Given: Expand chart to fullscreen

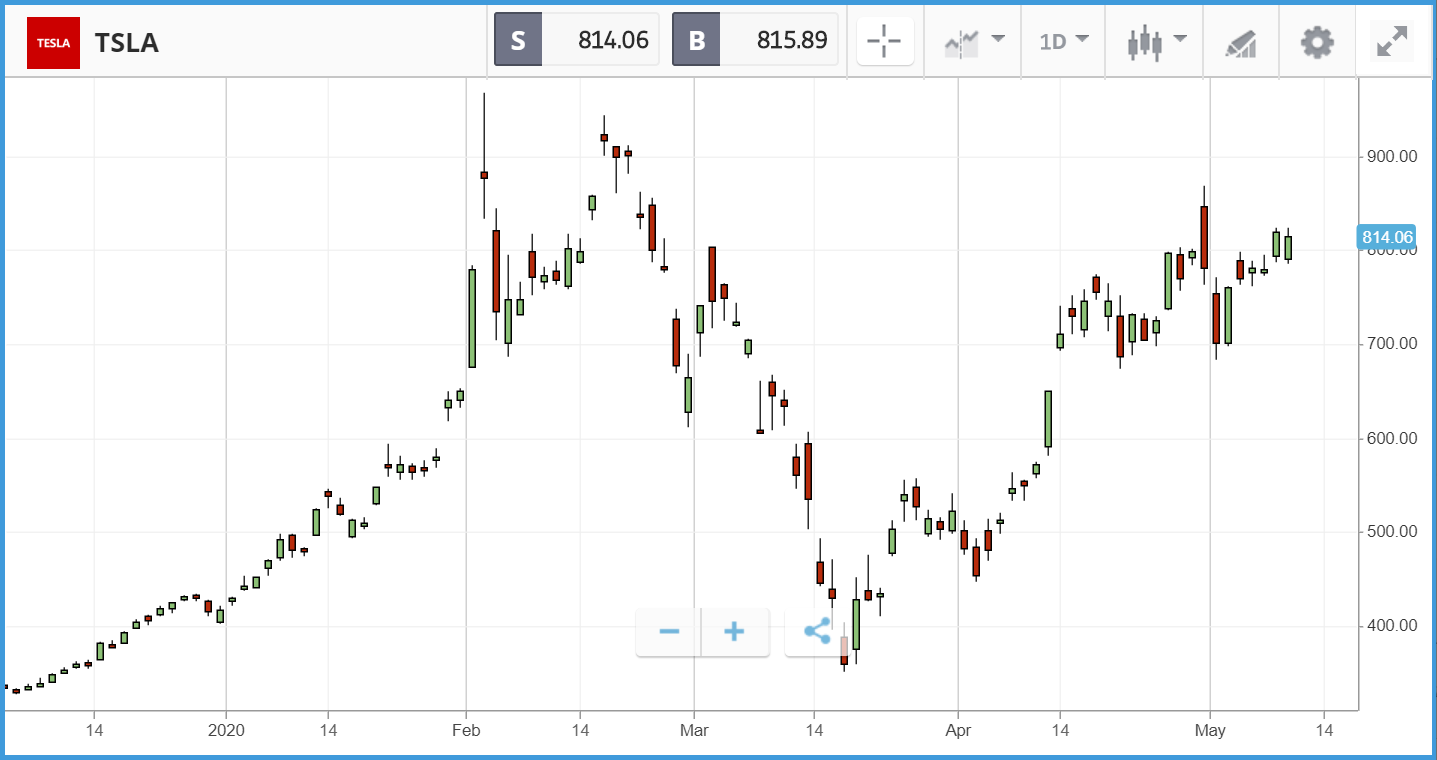Looking at the screenshot, I should coord(1392,42).
